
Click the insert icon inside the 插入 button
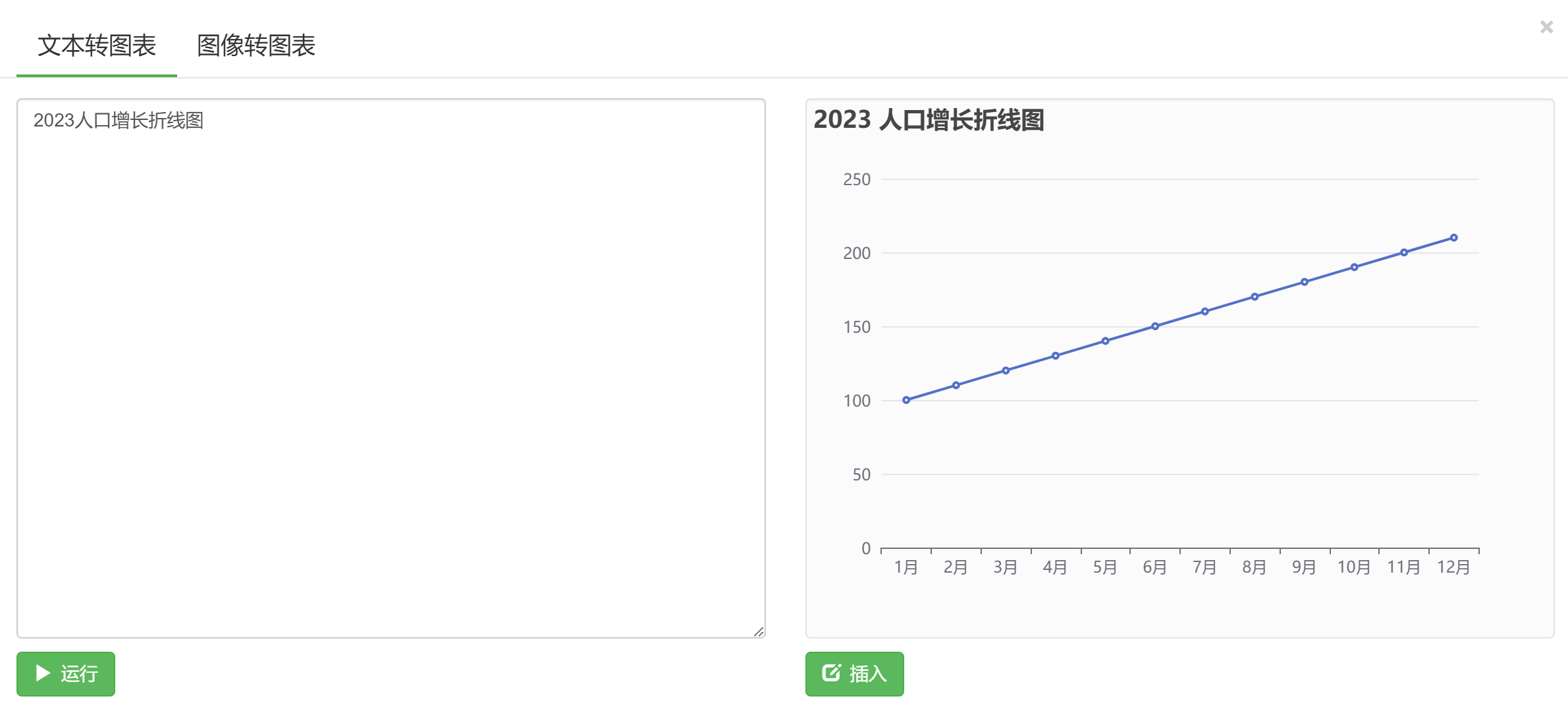[832, 673]
